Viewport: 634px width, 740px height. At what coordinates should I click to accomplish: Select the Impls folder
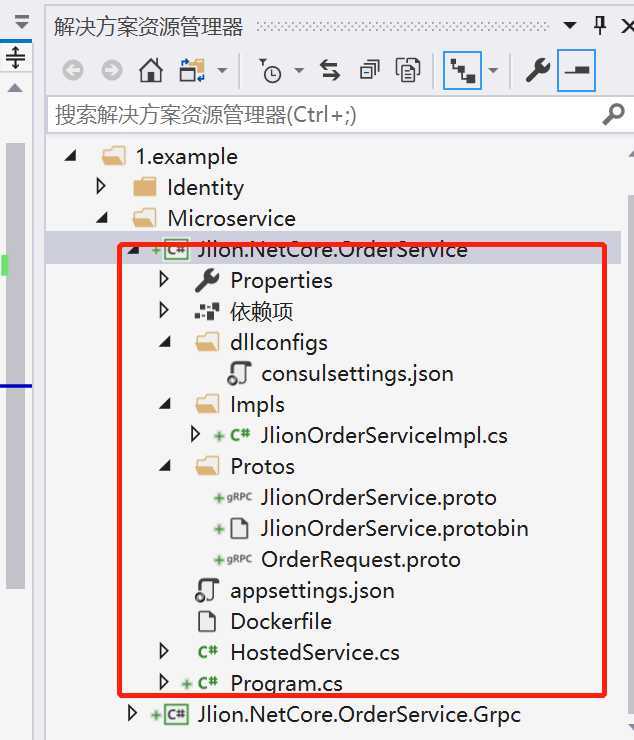(x=257, y=405)
